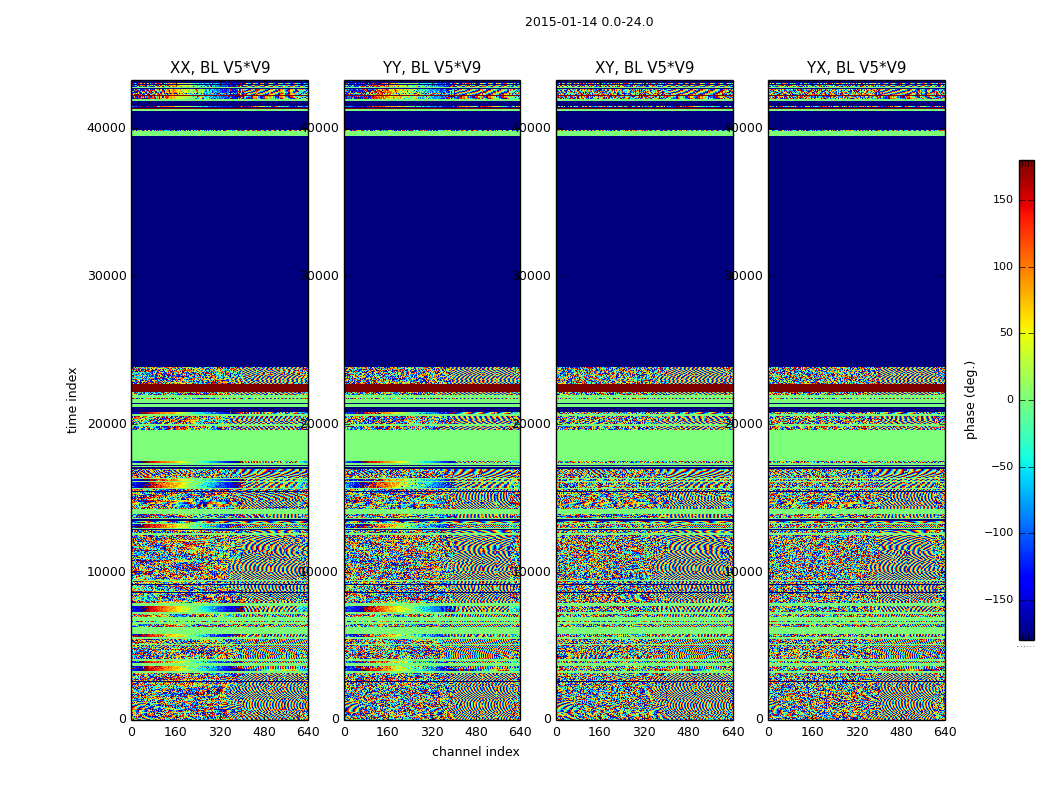Select the "channel index" x-axis label
Viewport: 1050px width, 800px height.
click(x=475, y=752)
